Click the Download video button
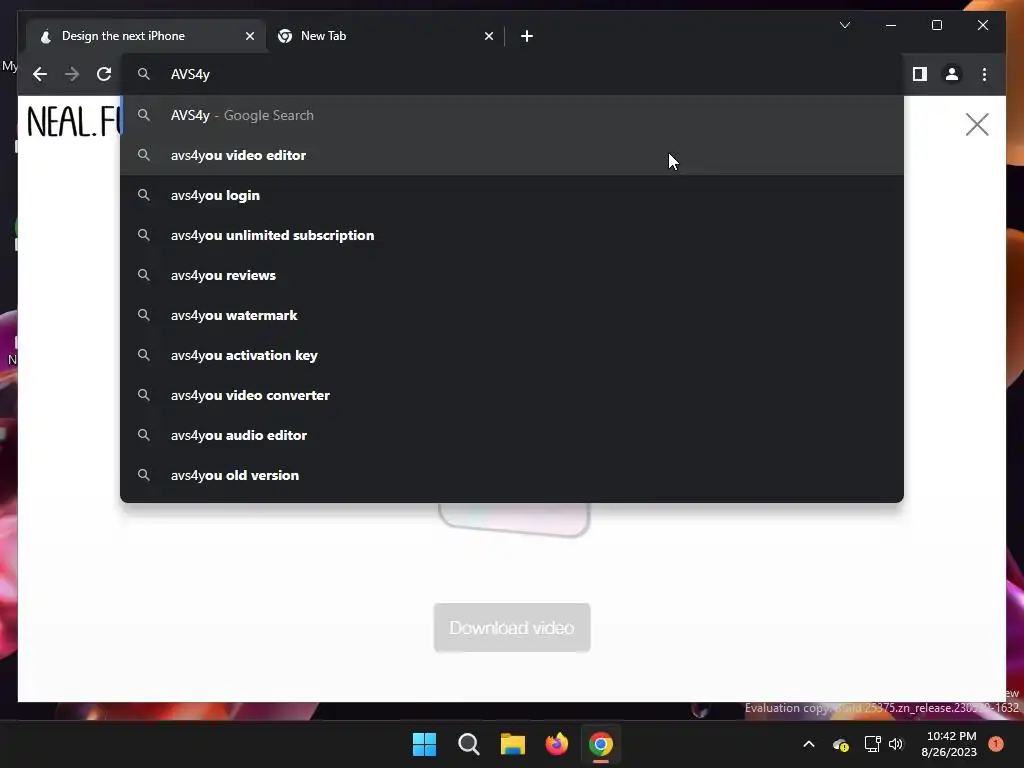1024x768 pixels. [512, 628]
